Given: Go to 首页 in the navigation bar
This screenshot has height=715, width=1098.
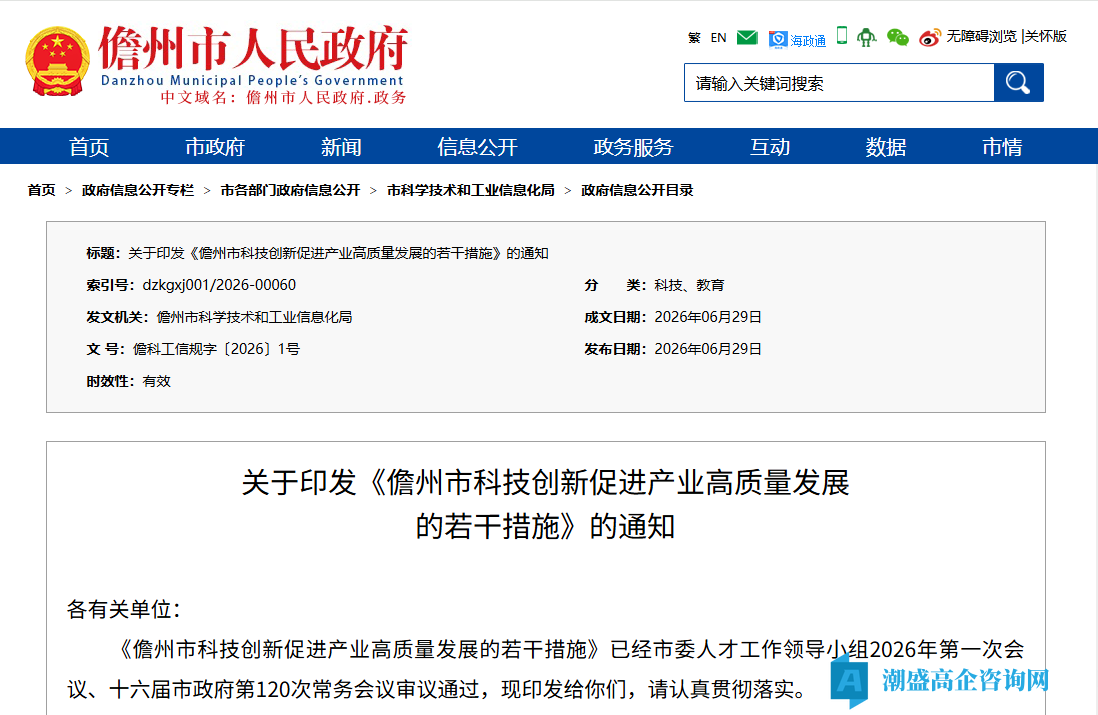Looking at the screenshot, I should 89,147.
